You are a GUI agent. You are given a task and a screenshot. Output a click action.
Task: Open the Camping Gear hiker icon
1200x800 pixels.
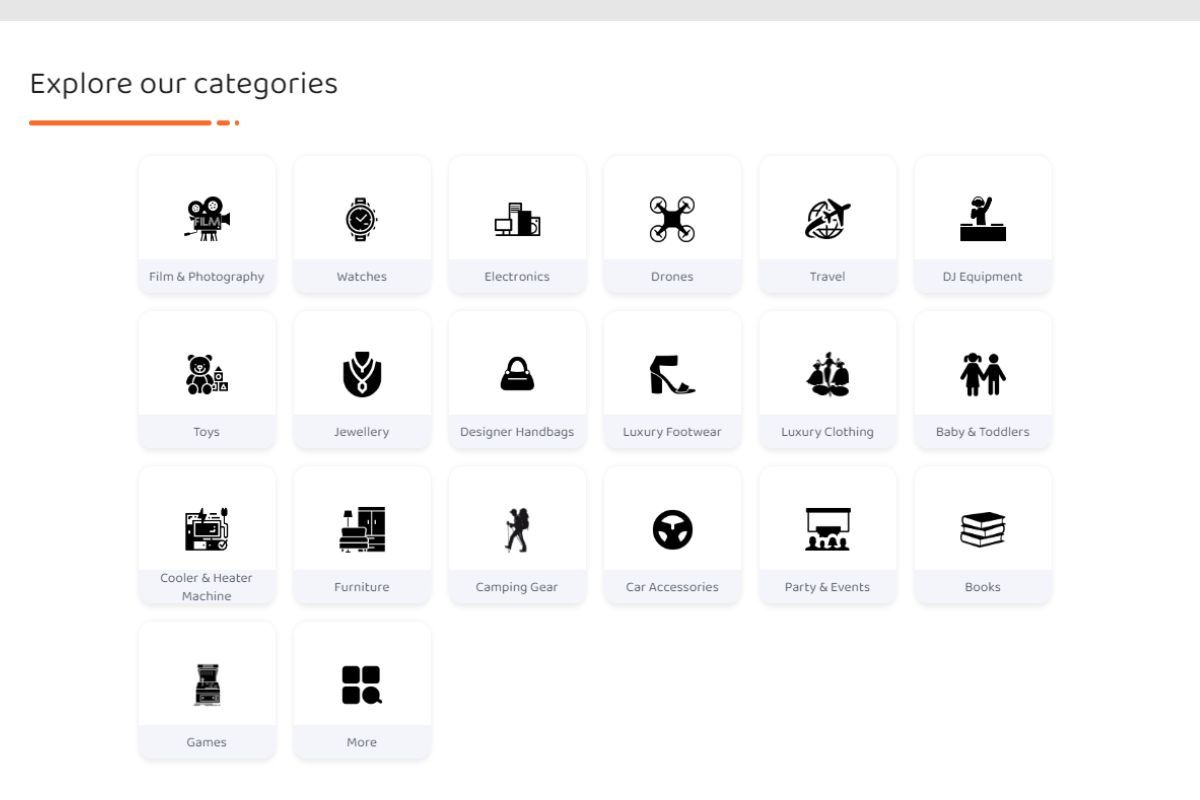click(x=517, y=530)
